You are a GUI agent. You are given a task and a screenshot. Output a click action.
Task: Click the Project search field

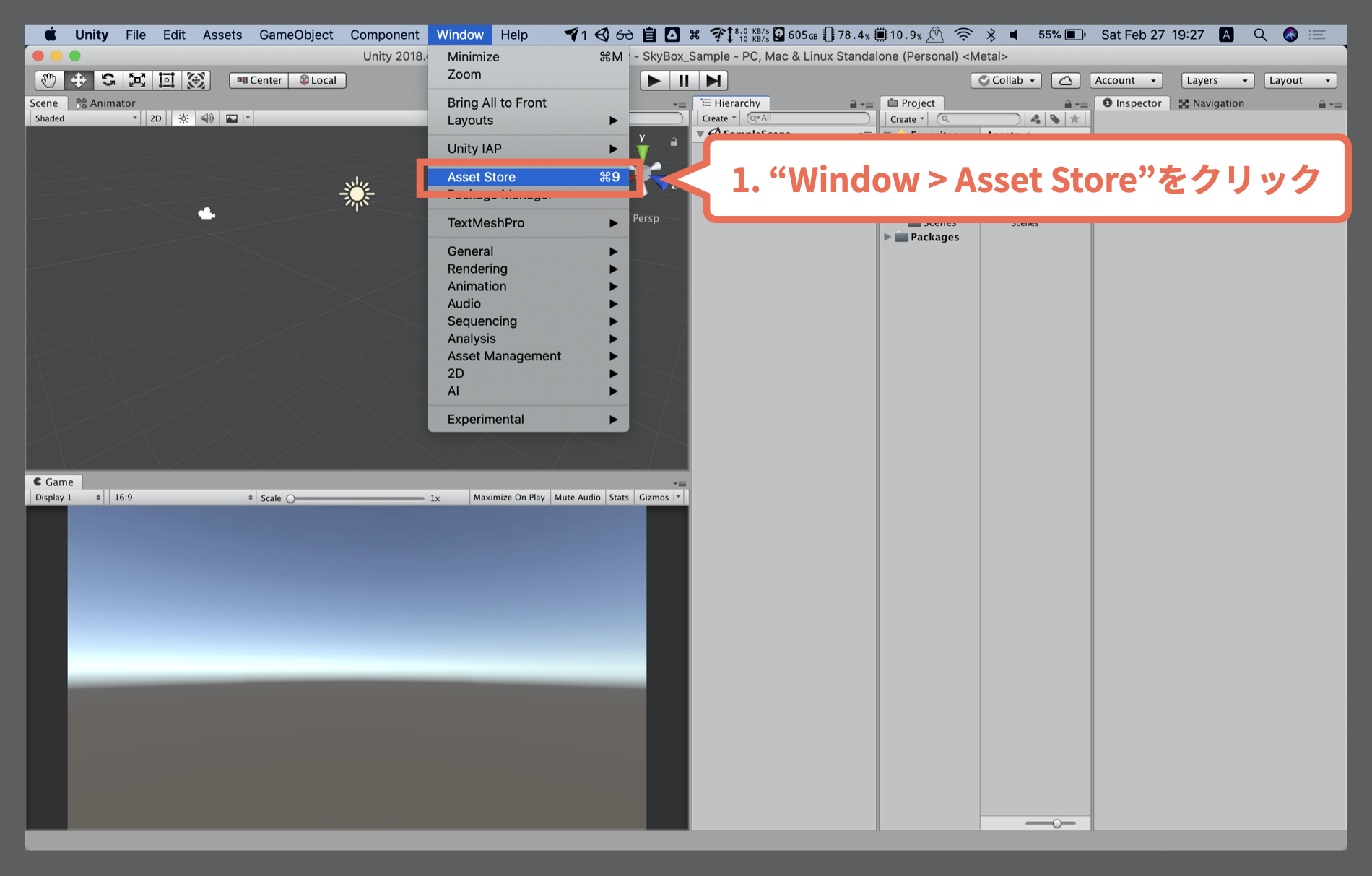coord(978,119)
